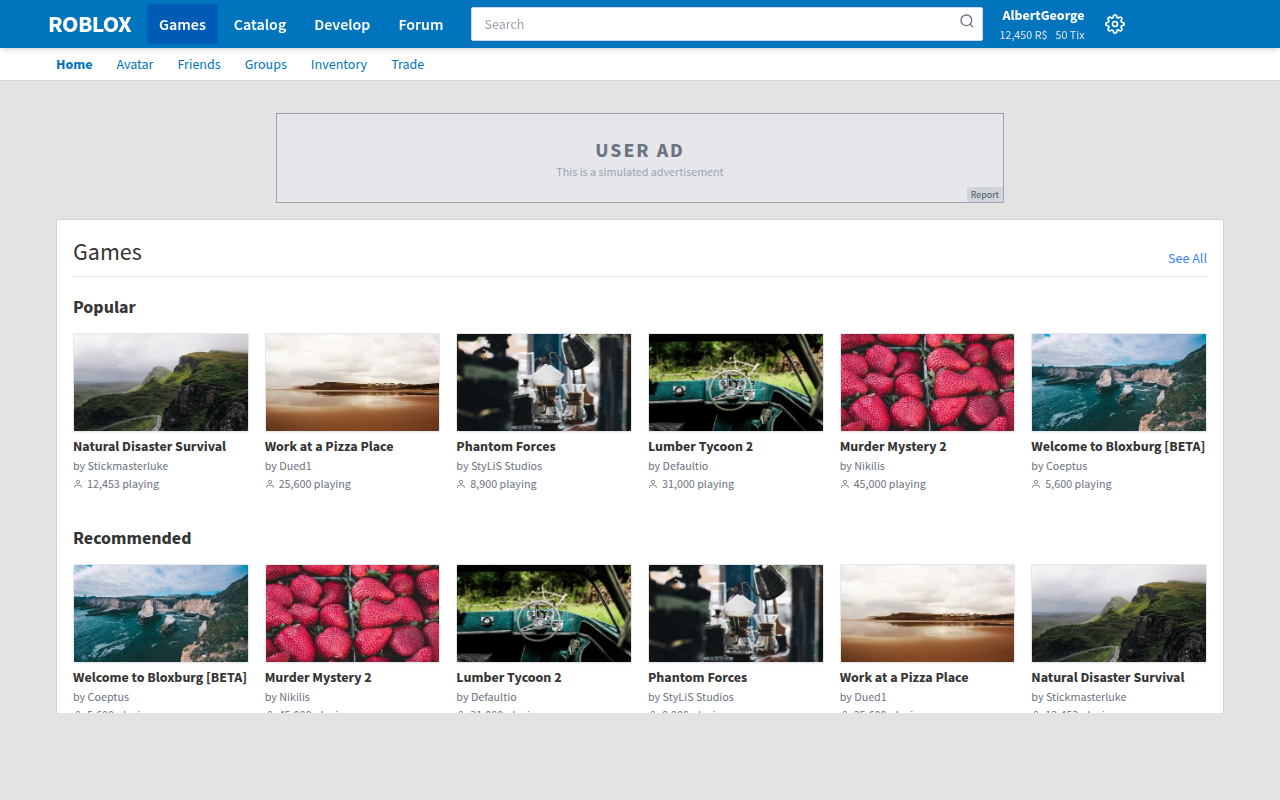Open Welcome to Bloxburg thumbnail under Recommended

pos(161,613)
